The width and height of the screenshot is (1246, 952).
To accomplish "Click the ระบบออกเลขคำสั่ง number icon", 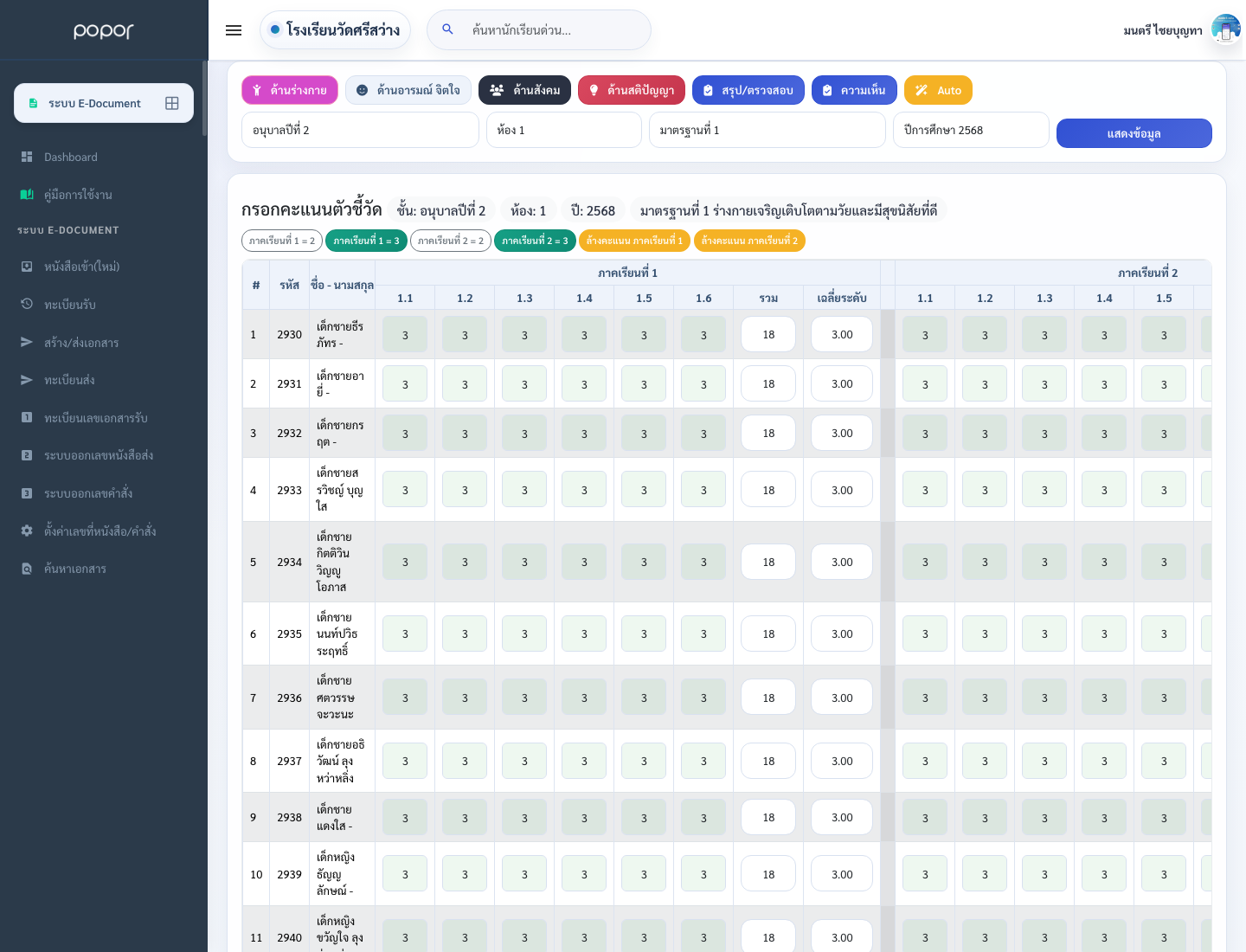I will click(x=27, y=493).
